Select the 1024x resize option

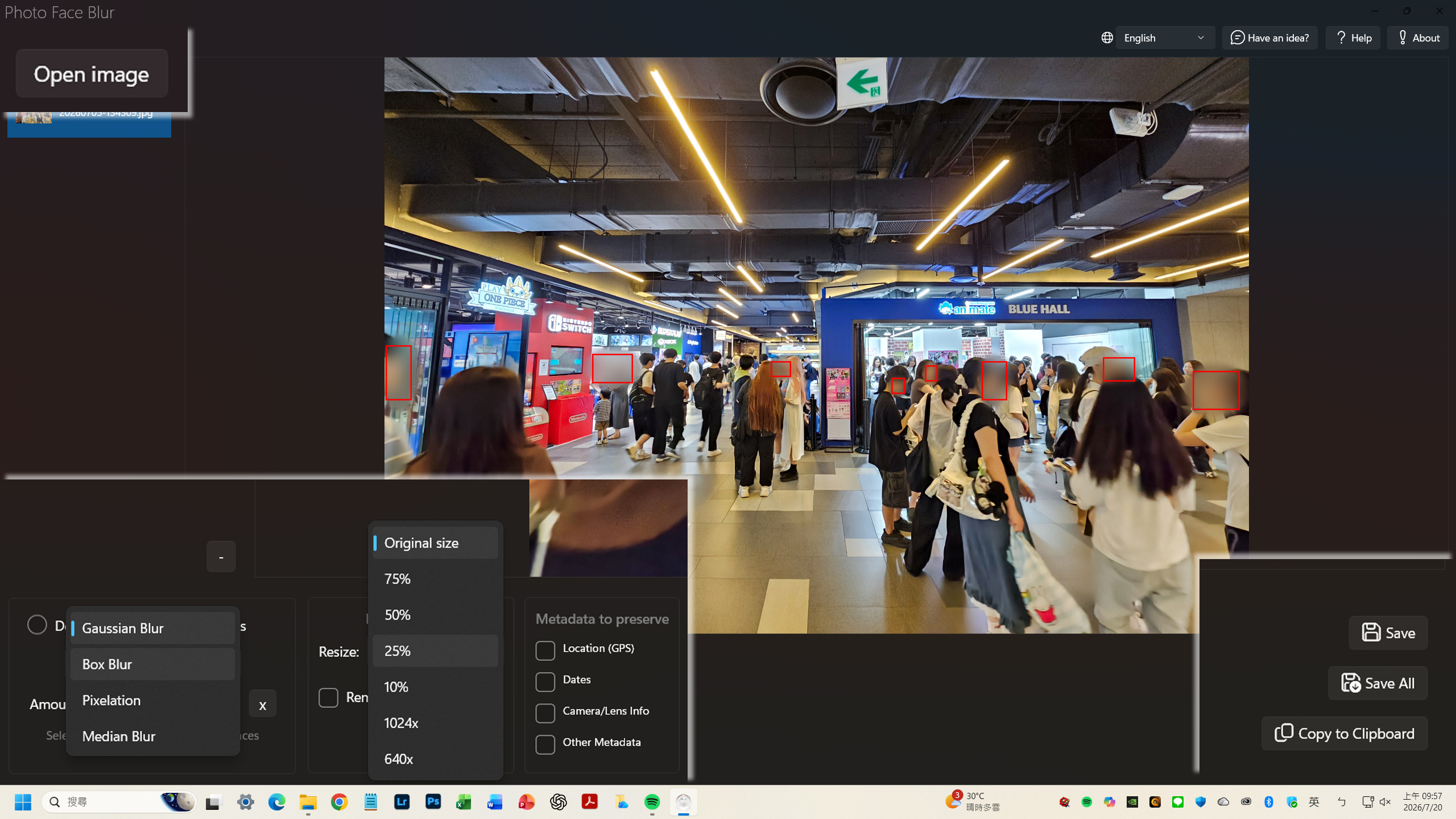pyautogui.click(x=435, y=723)
